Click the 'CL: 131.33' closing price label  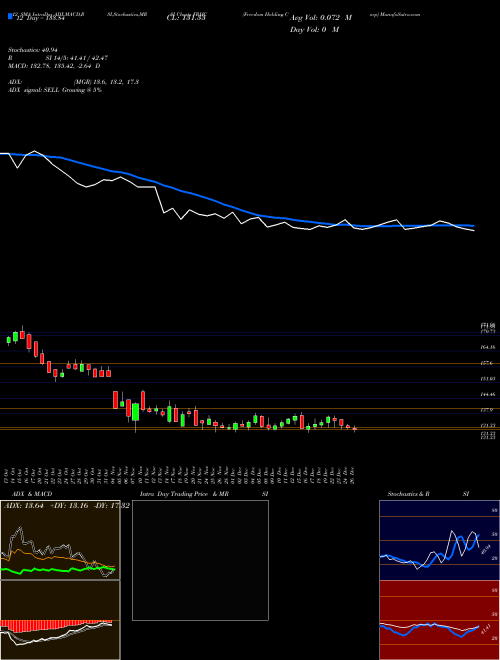pos(185,18)
